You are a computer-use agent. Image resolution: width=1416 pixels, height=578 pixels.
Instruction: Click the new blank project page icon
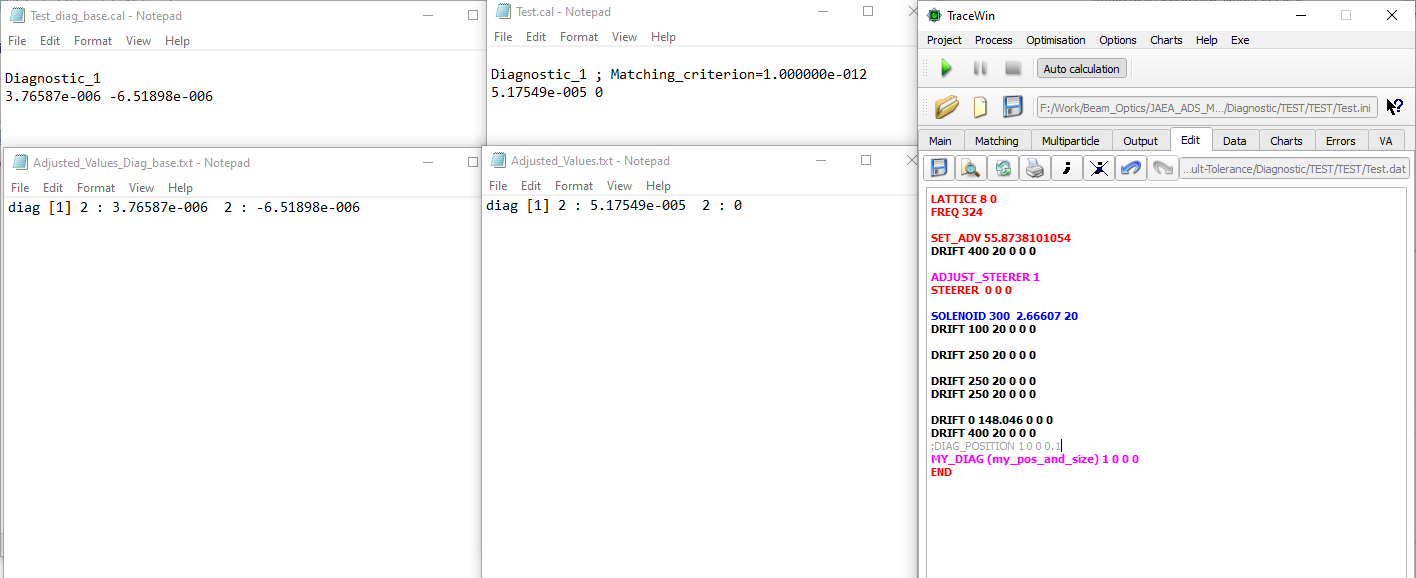[980, 107]
